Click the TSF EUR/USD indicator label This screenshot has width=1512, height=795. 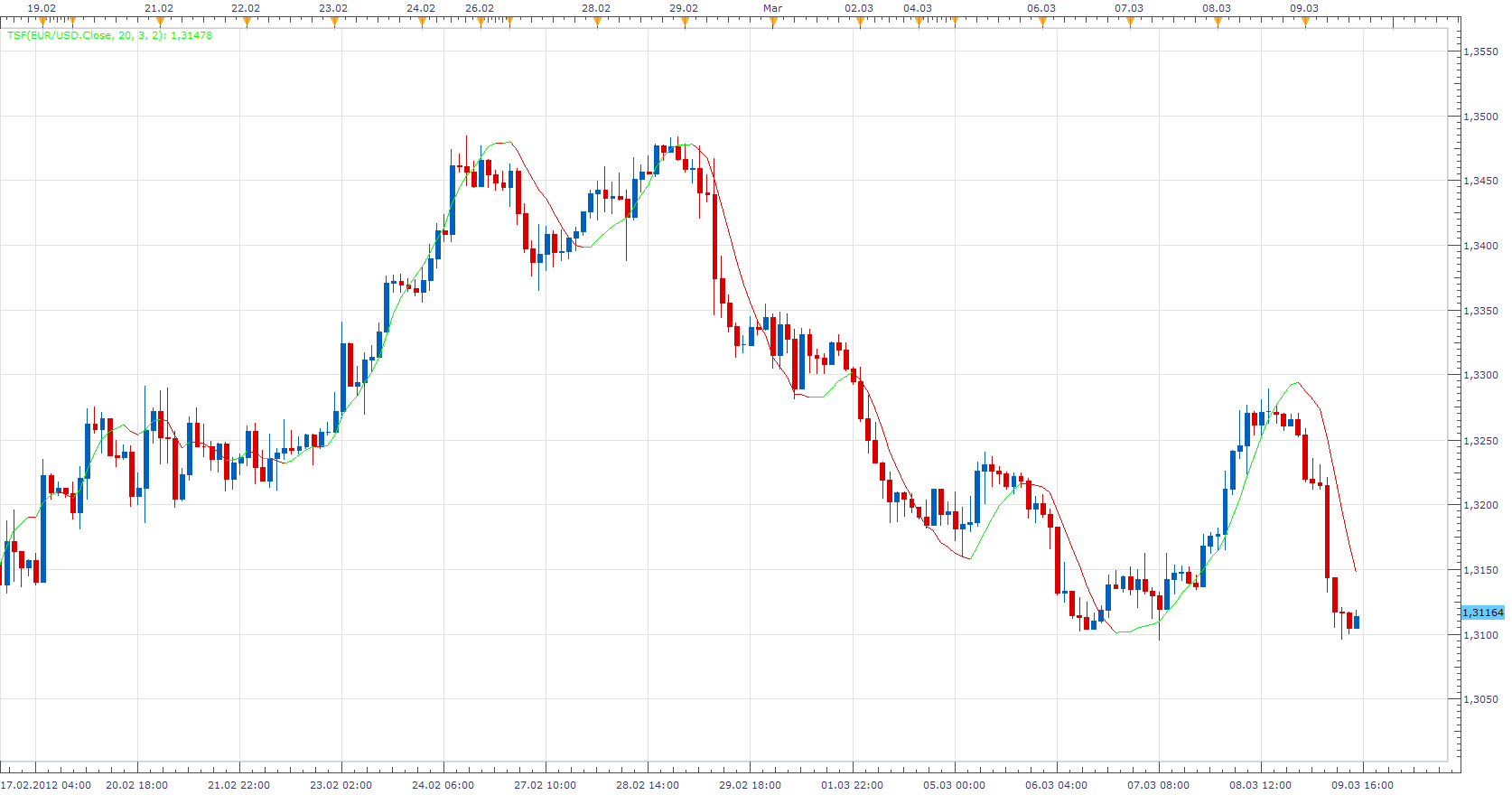[x=109, y=35]
